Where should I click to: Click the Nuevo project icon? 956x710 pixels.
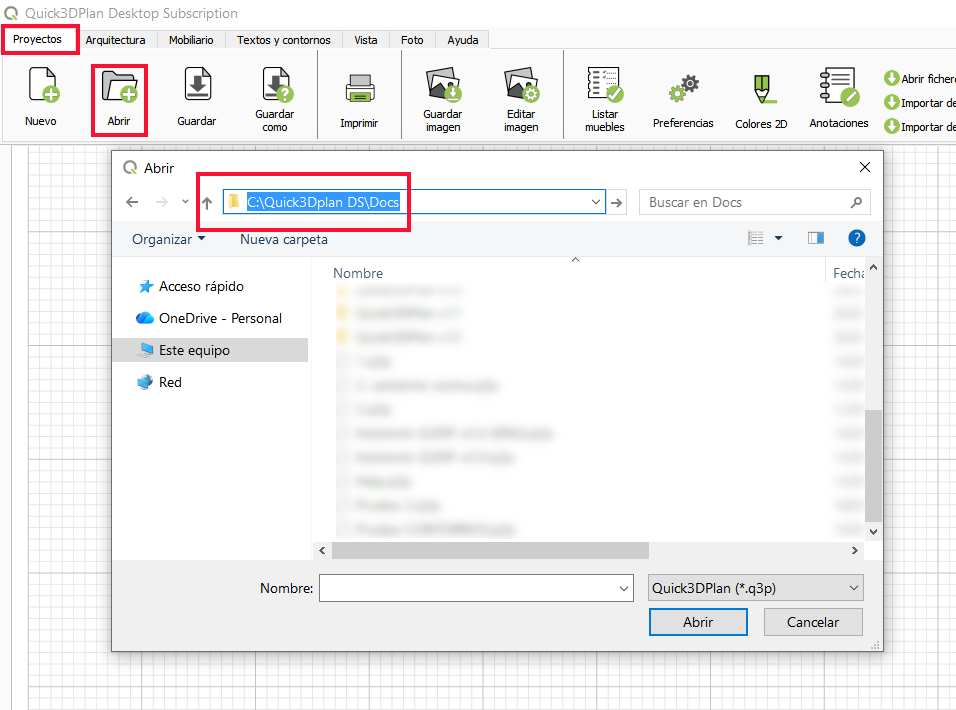[43, 85]
